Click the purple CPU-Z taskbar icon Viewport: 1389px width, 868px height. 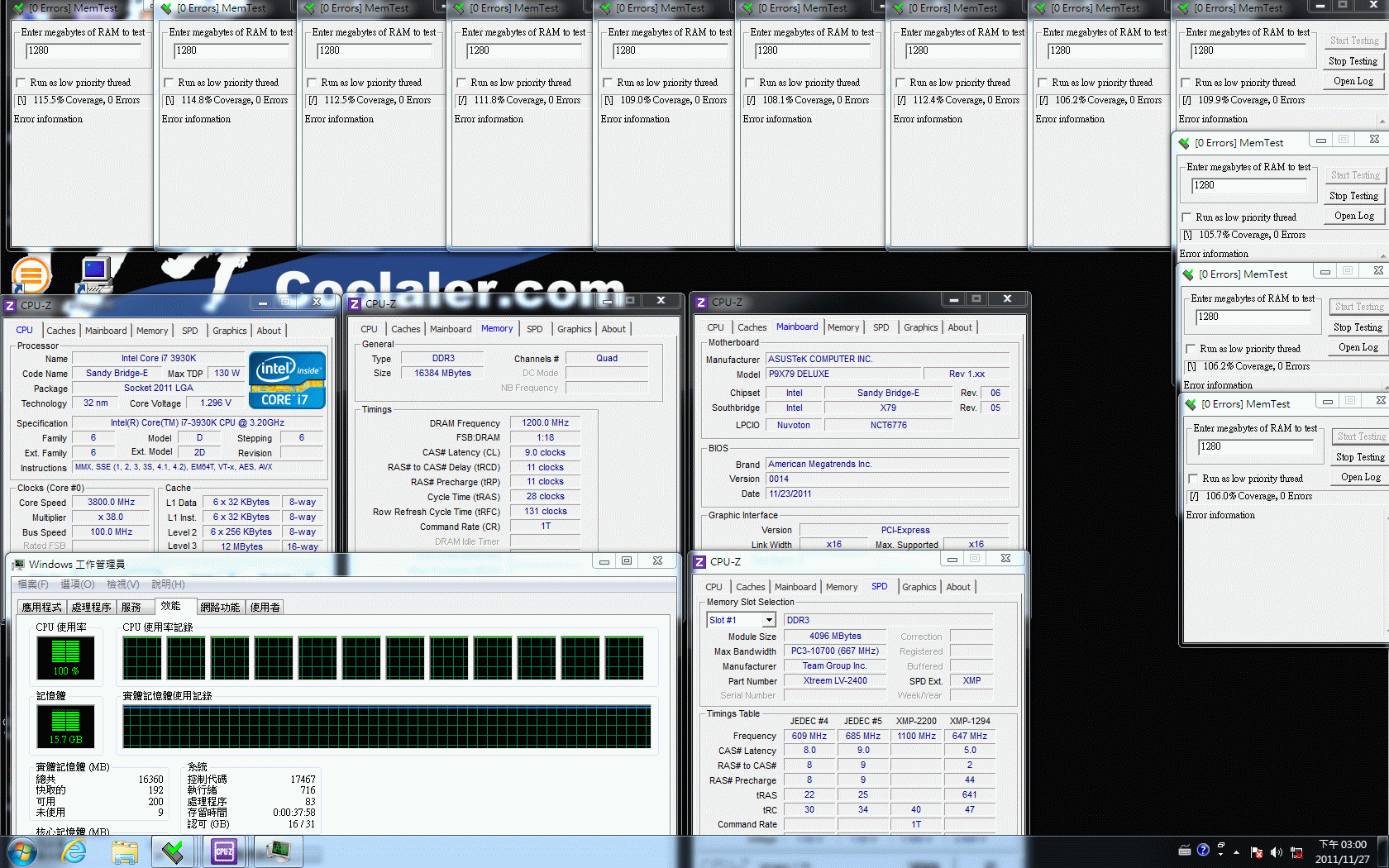(x=224, y=851)
